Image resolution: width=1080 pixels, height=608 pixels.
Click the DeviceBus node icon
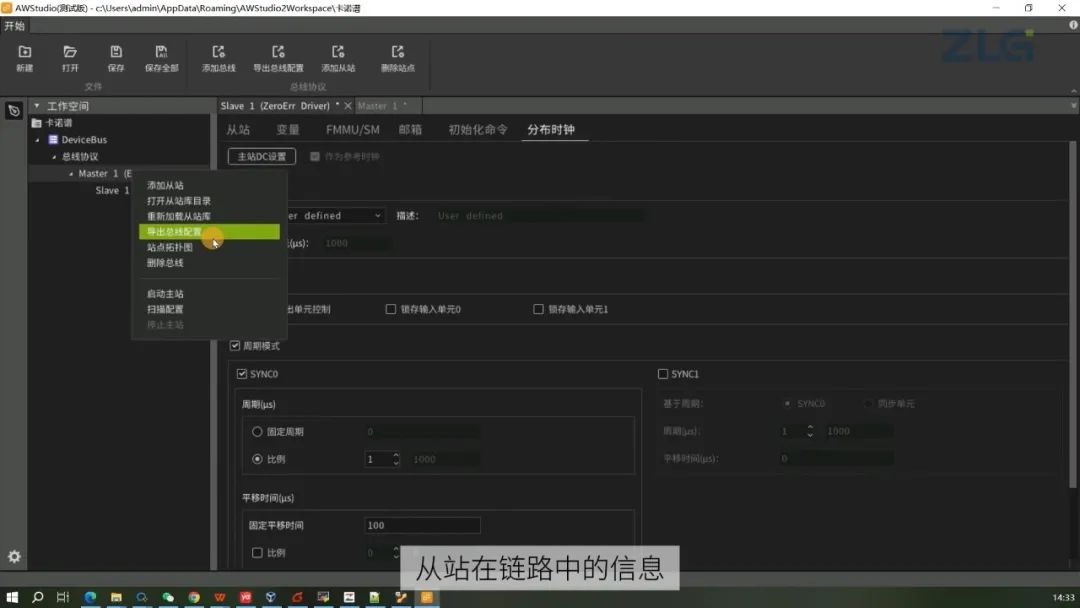pos(53,140)
